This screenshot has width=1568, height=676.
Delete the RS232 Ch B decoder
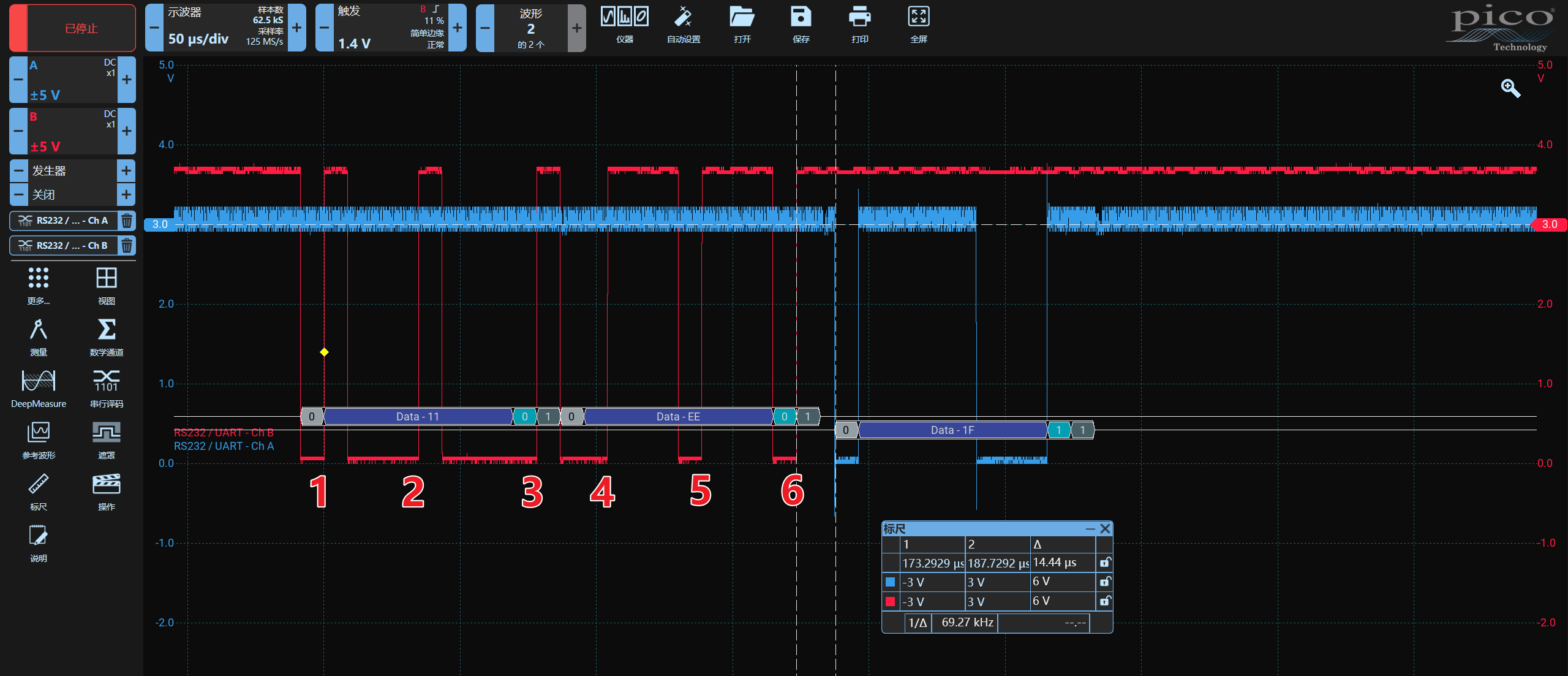tap(127, 246)
